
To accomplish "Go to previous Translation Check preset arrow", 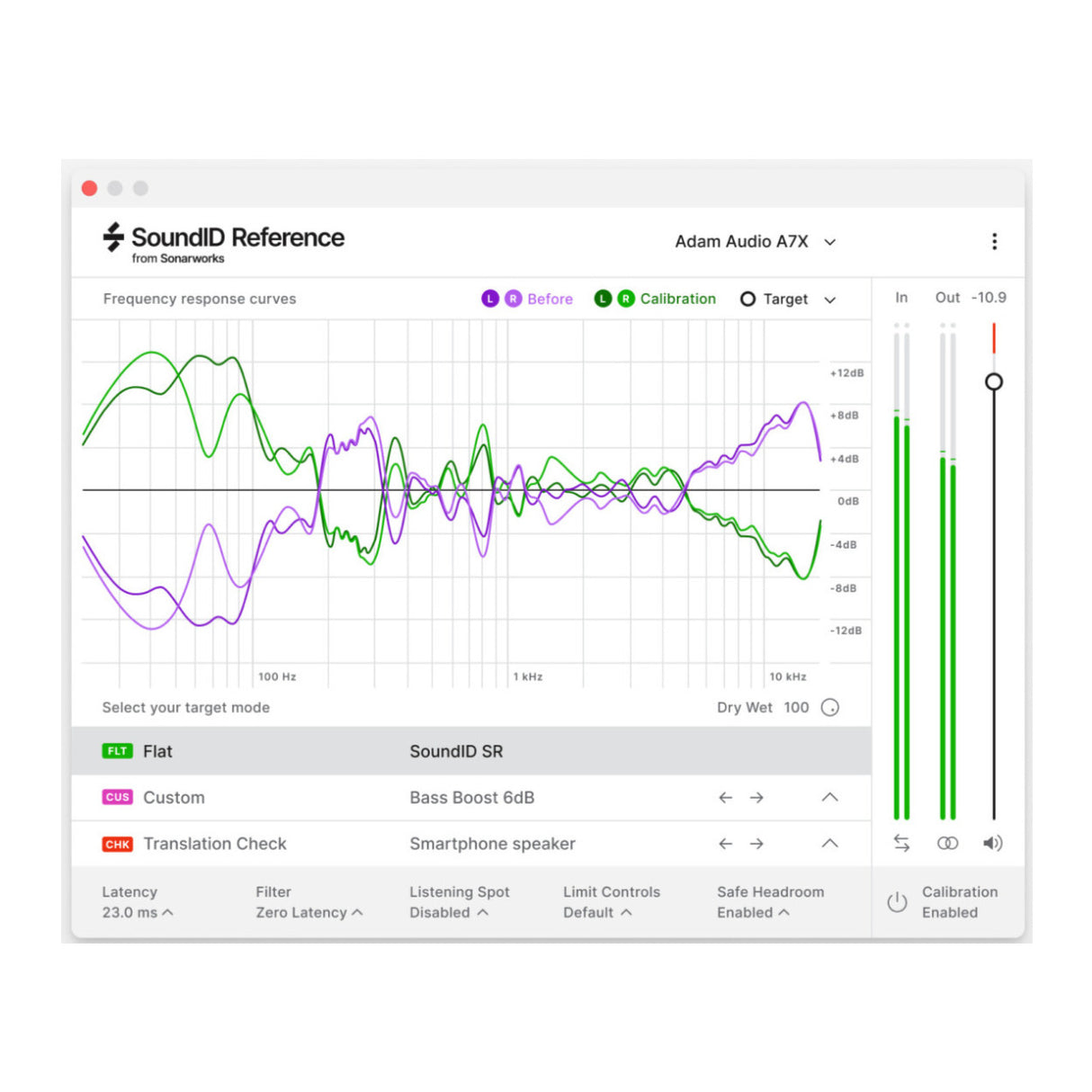I will 726,844.
